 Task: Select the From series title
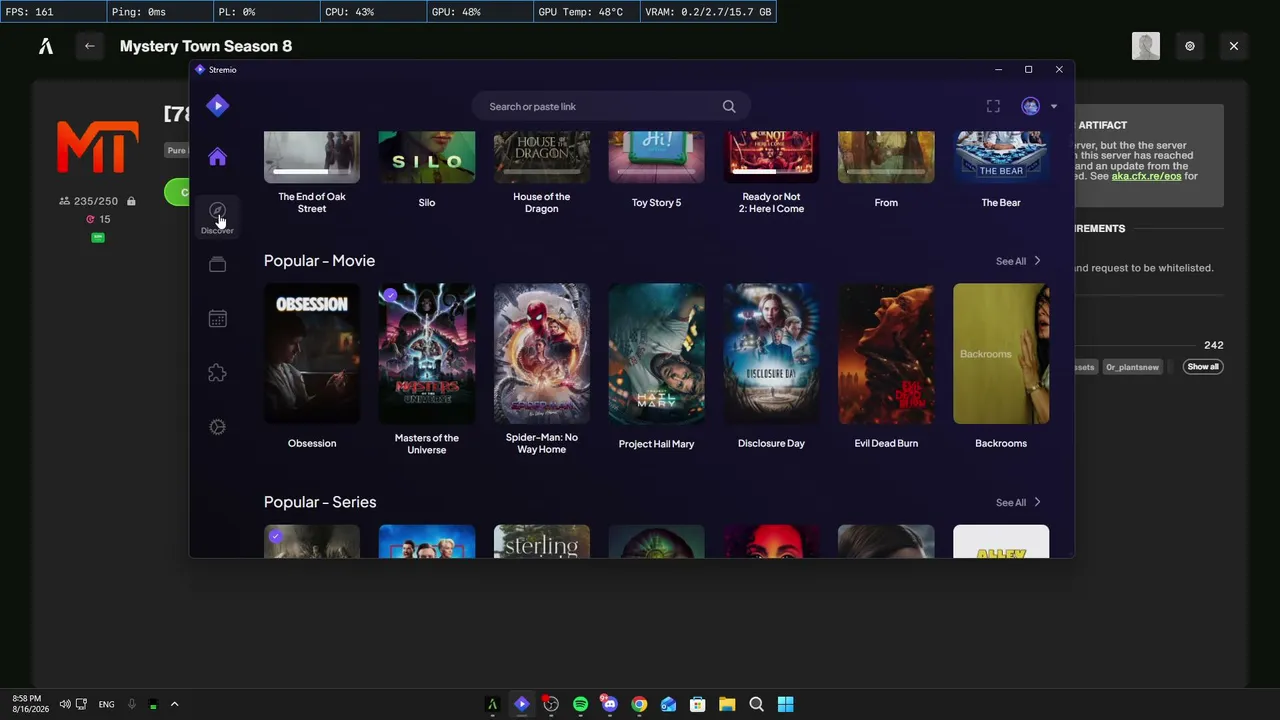(x=886, y=203)
